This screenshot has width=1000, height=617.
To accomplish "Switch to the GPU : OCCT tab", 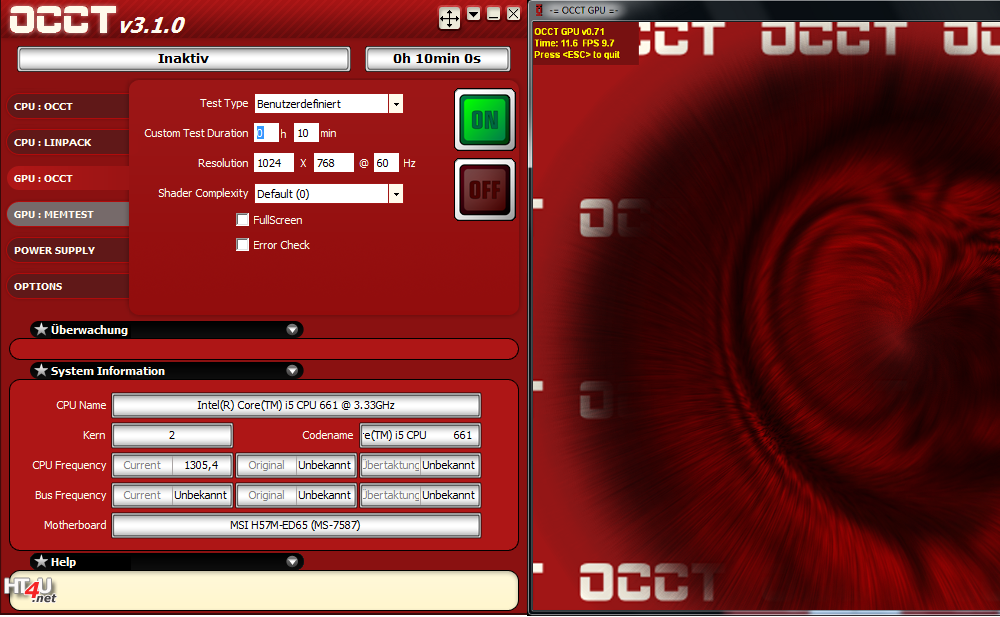I will (x=69, y=179).
